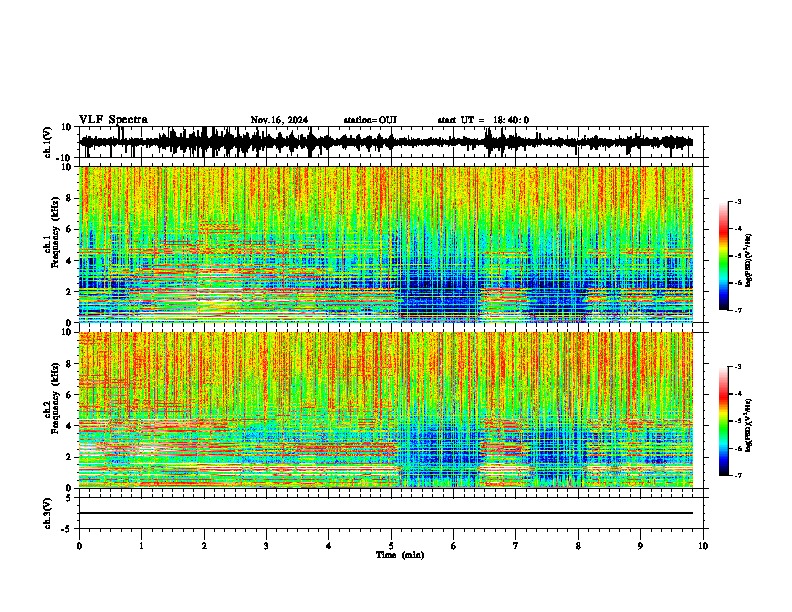Click the "6" tick on ch.1 frequency axis
Viewport: 792px width, 612px height.
(x=69, y=230)
